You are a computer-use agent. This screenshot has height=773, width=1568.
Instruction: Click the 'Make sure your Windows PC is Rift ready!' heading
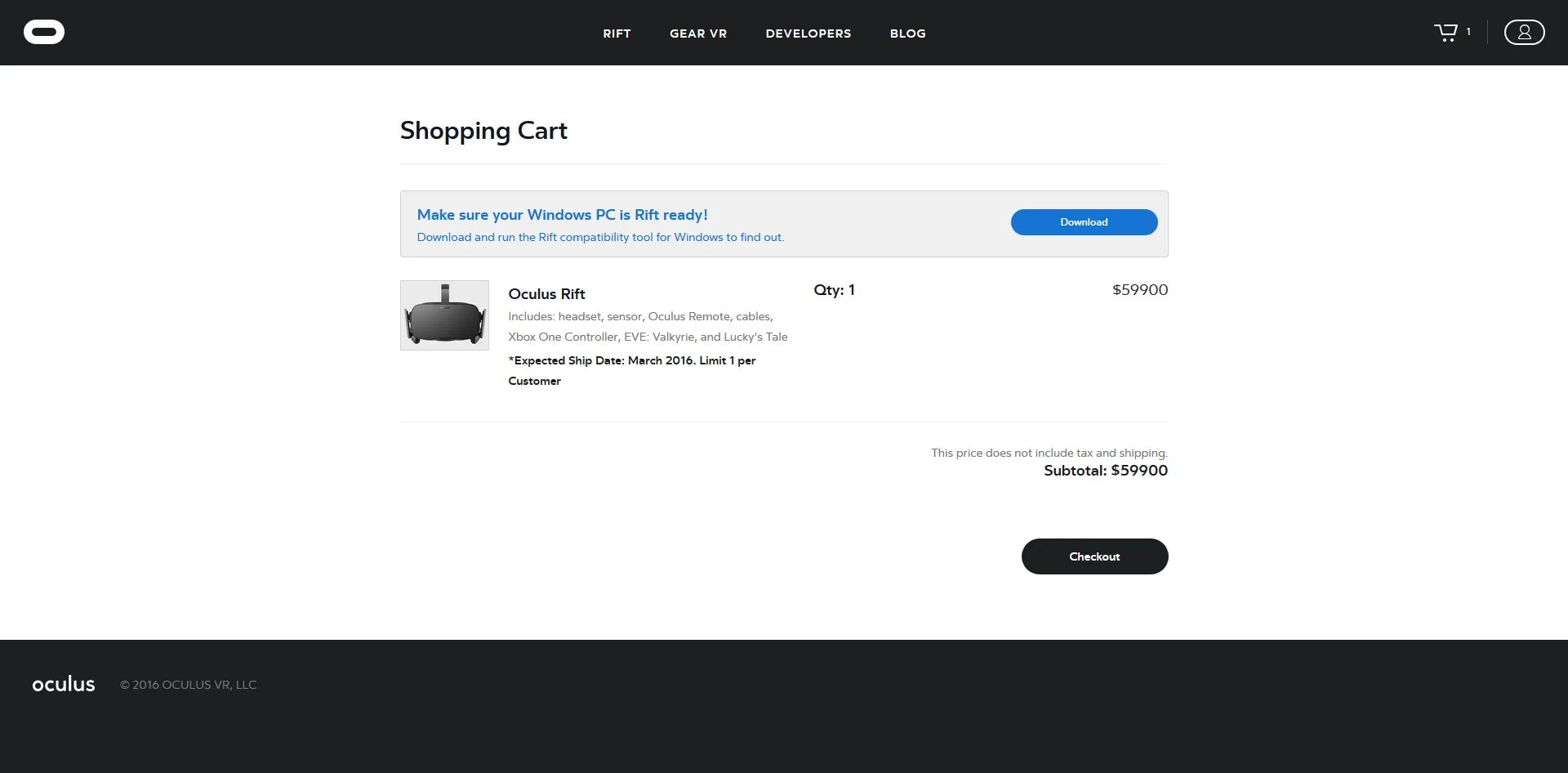[x=562, y=215]
